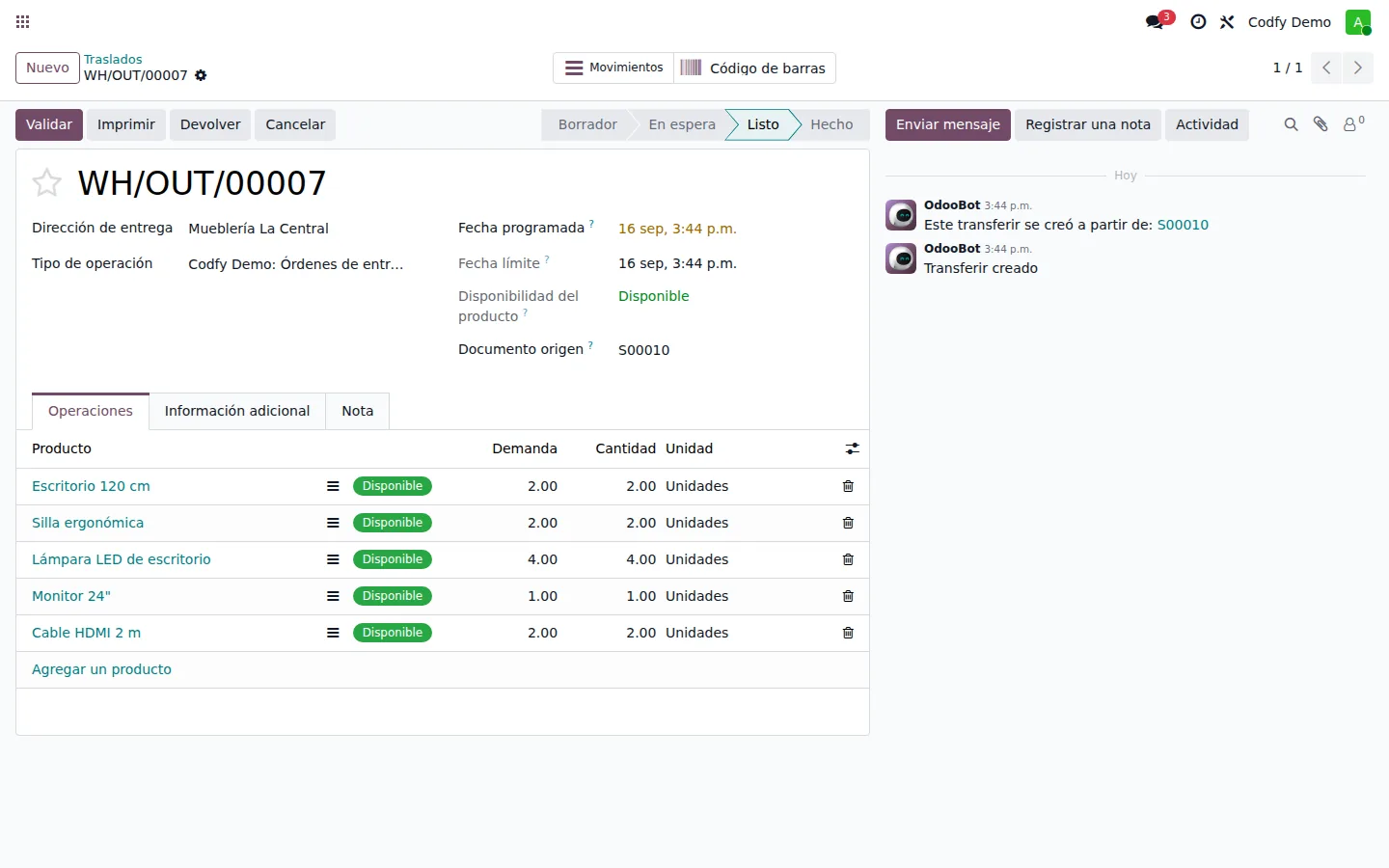This screenshot has width=1389, height=868.
Task: Cancel the transfer with Cancelar
Action: [295, 124]
